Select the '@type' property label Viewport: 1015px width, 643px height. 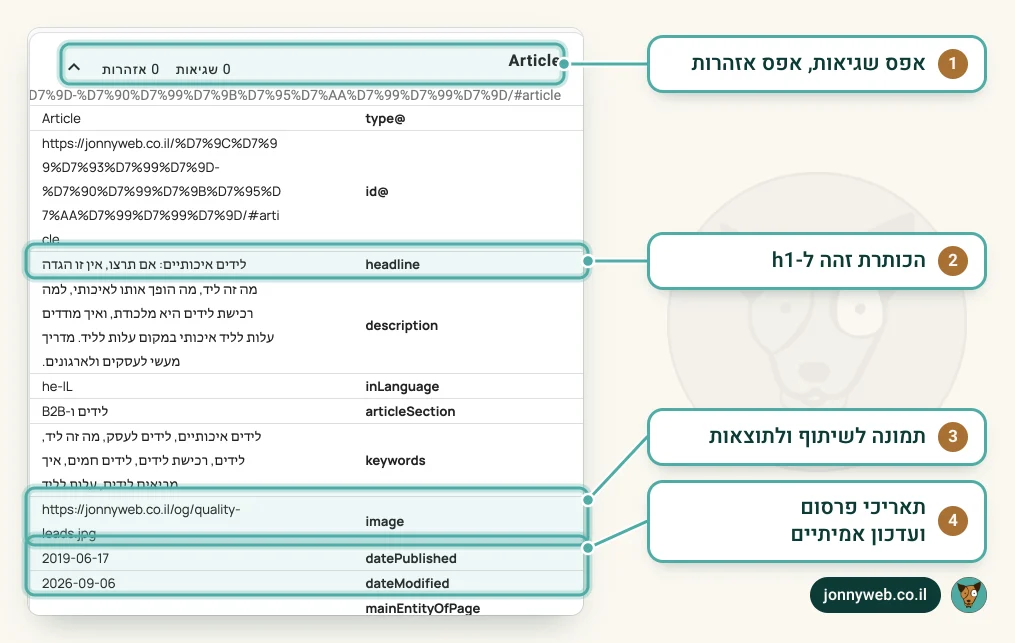385,118
